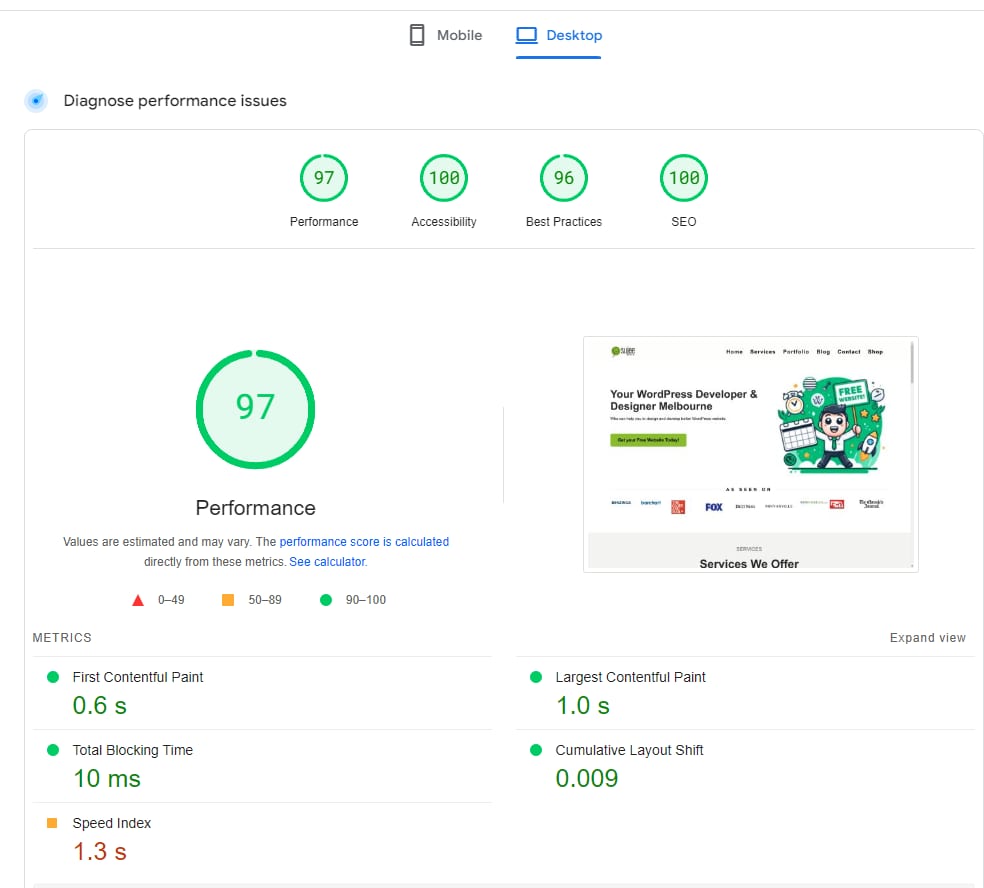This screenshot has height=888, width=984.
Task: Click the 1.3 s value
Action: coord(100,852)
